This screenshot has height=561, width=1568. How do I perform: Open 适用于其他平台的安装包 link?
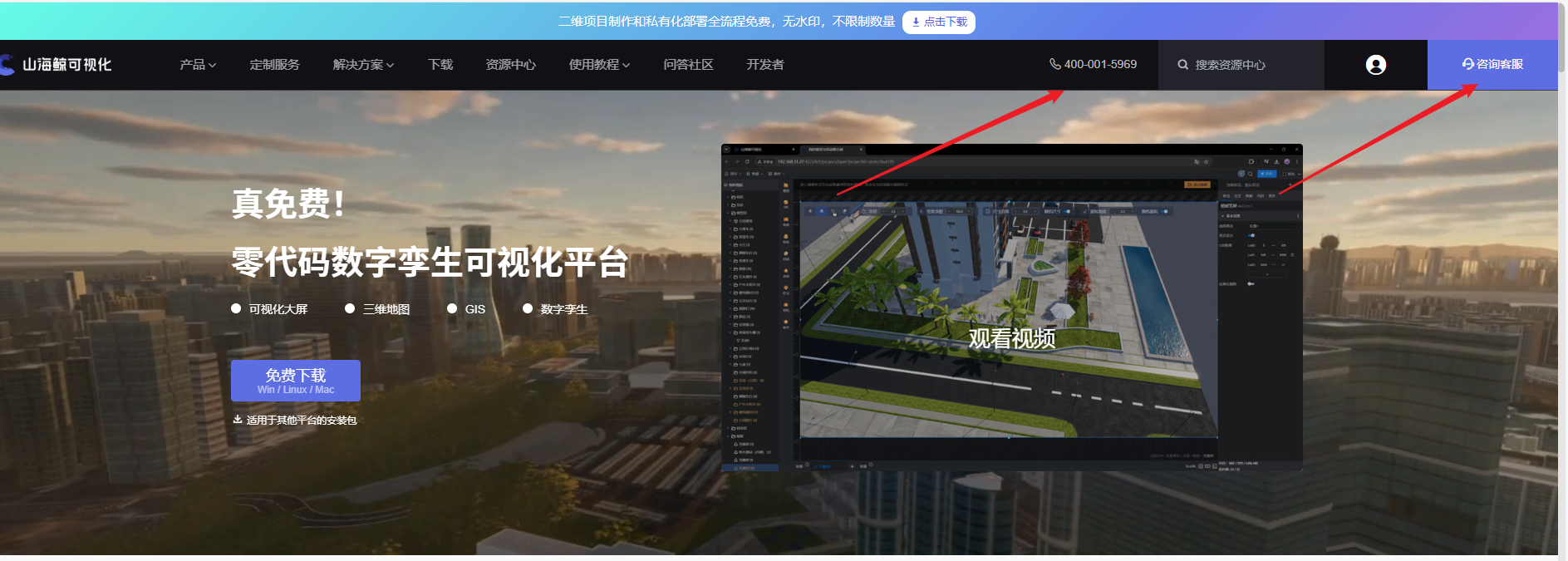pos(295,421)
